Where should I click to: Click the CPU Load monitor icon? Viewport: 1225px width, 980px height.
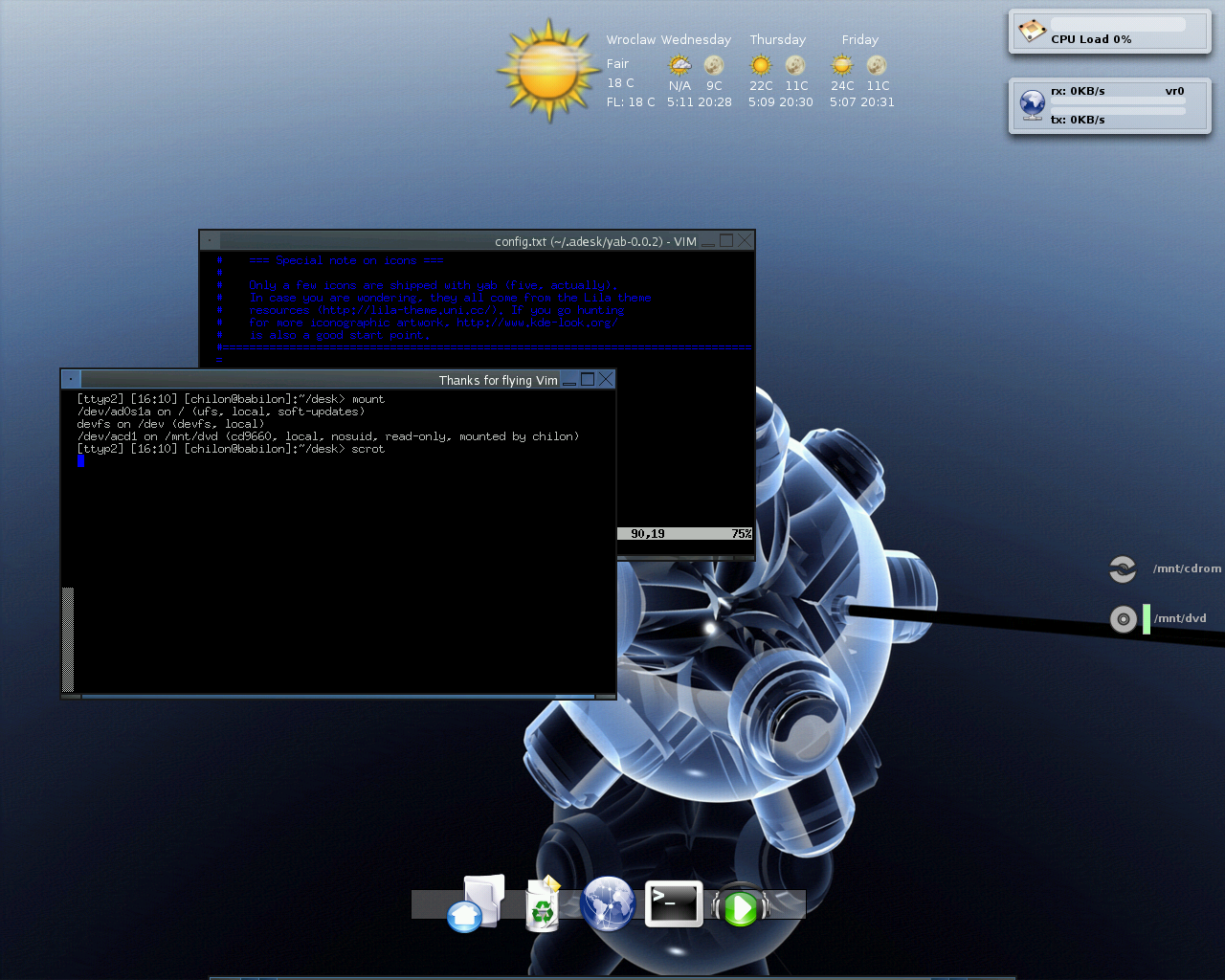pos(1032,31)
